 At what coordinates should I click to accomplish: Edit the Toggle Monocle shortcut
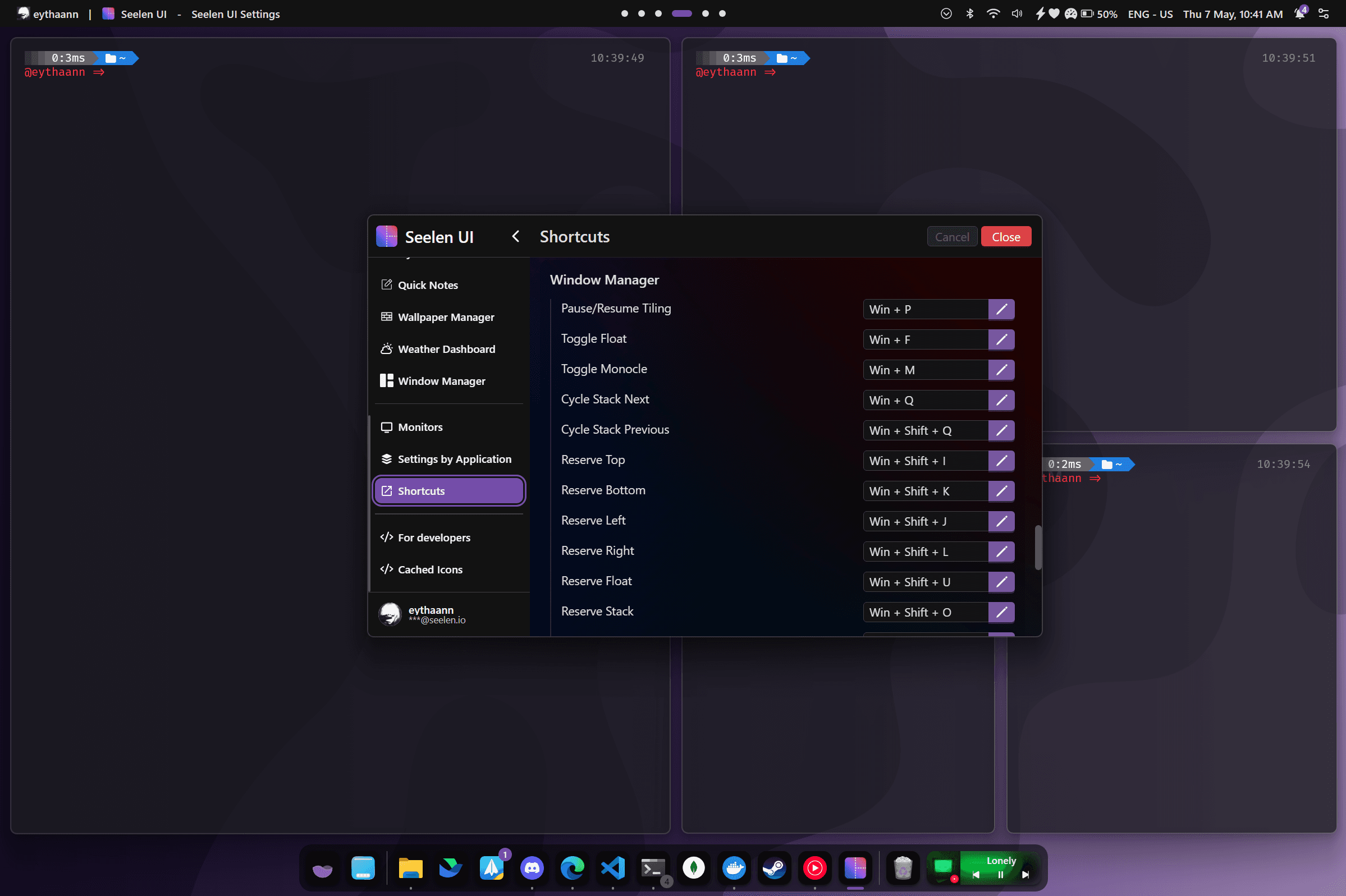(x=1001, y=370)
